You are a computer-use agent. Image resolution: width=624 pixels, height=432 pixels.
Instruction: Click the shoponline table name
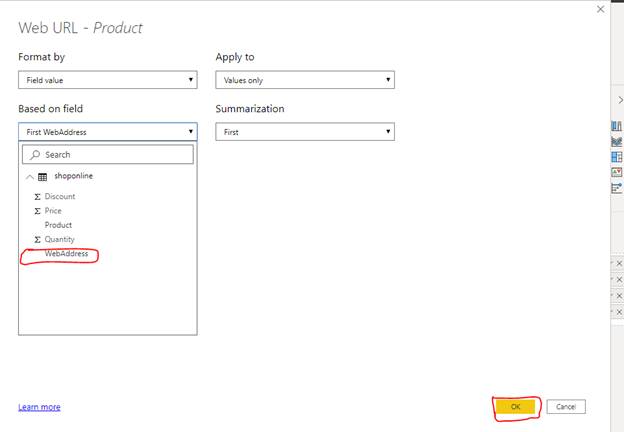click(x=74, y=176)
